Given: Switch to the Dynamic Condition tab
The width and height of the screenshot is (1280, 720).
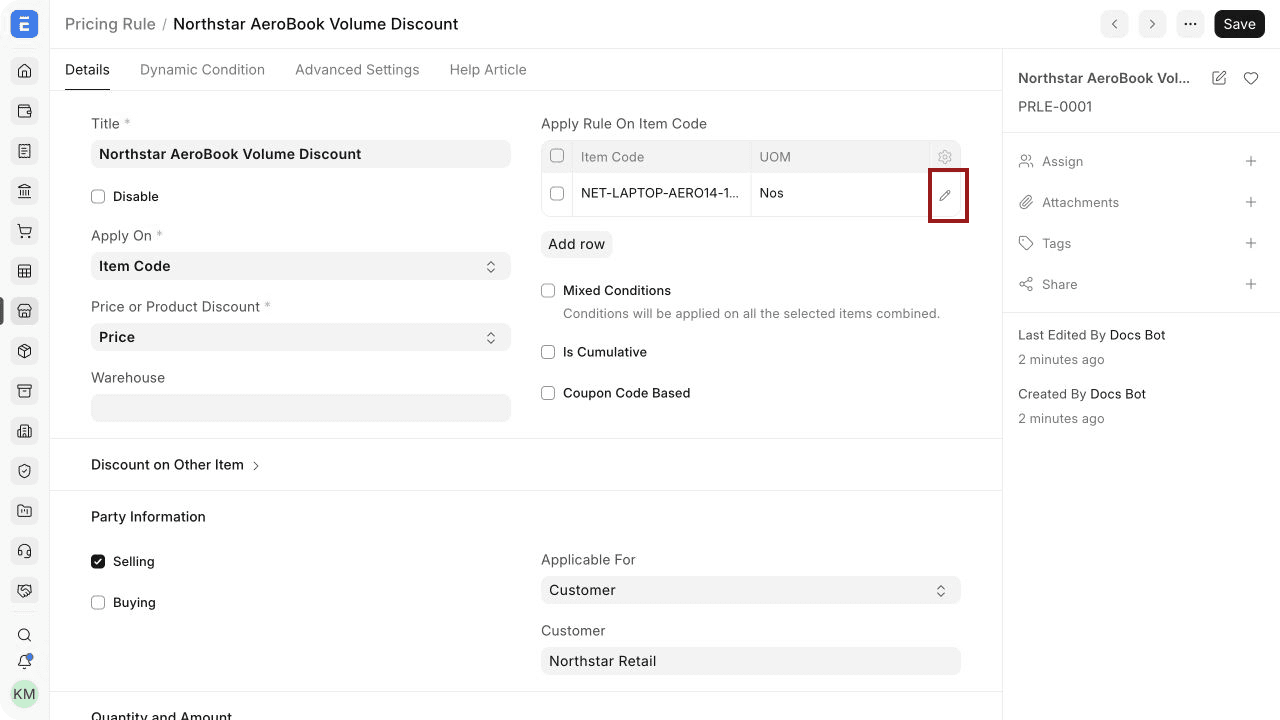Looking at the screenshot, I should 202,70.
